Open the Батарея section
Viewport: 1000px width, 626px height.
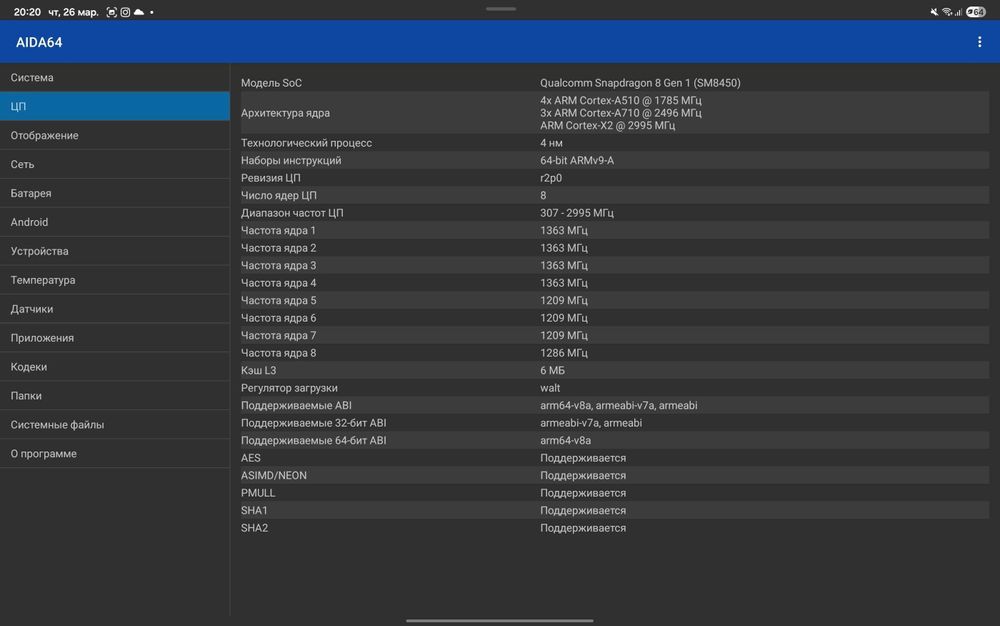pos(115,193)
